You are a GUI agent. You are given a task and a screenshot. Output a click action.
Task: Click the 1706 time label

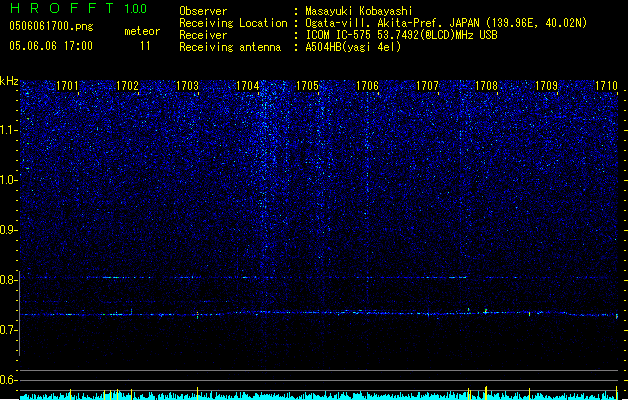click(x=367, y=86)
